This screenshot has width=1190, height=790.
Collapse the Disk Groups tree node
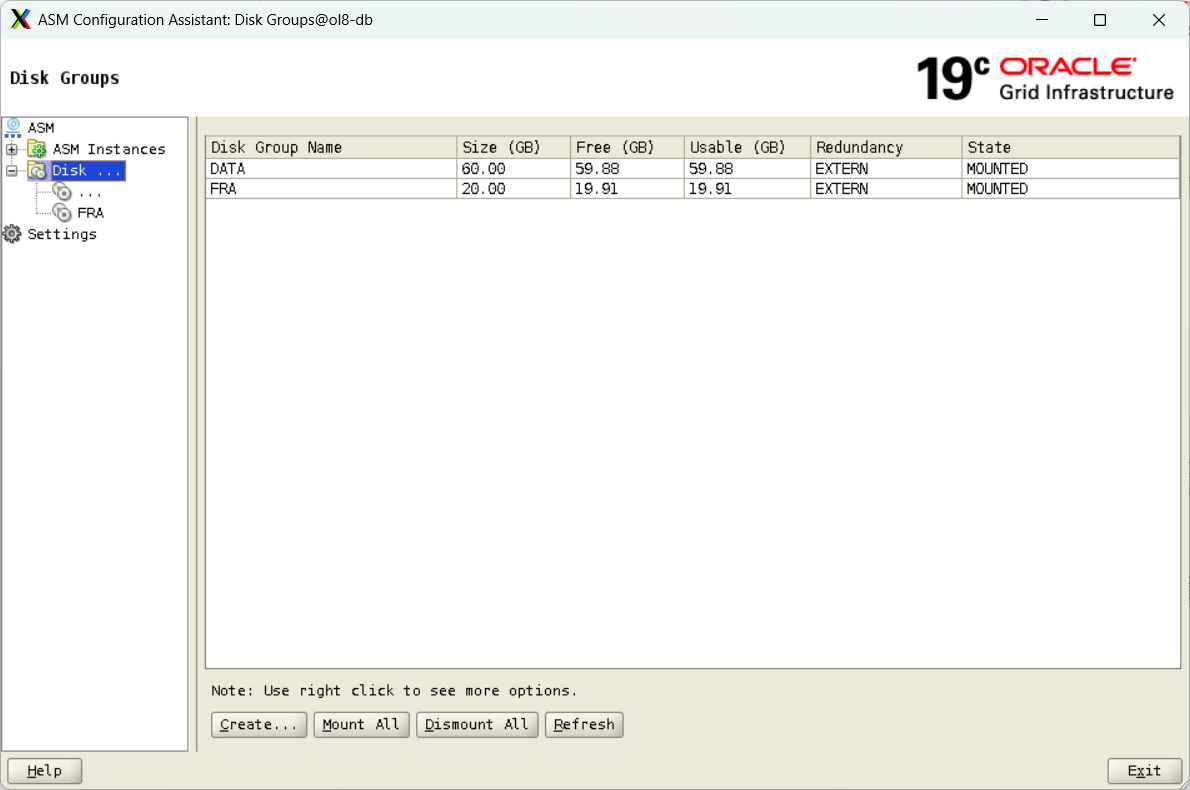point(11,171)
